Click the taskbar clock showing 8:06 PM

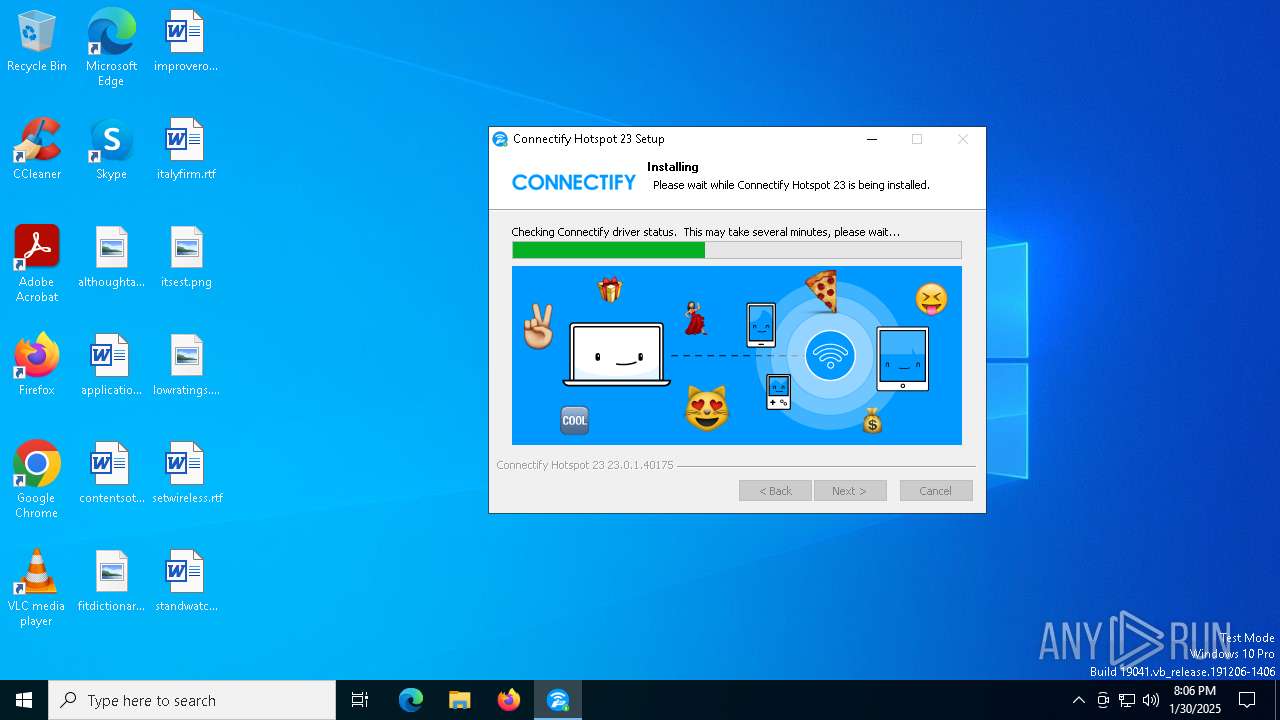pos(1195,700)
